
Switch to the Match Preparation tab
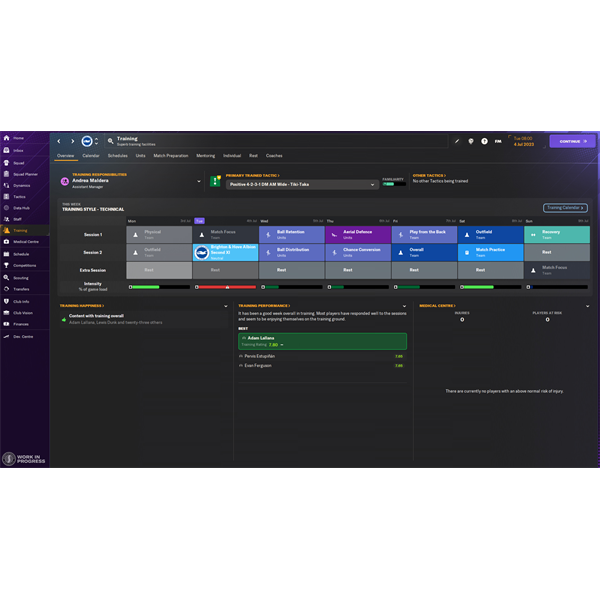pos(170,156)
